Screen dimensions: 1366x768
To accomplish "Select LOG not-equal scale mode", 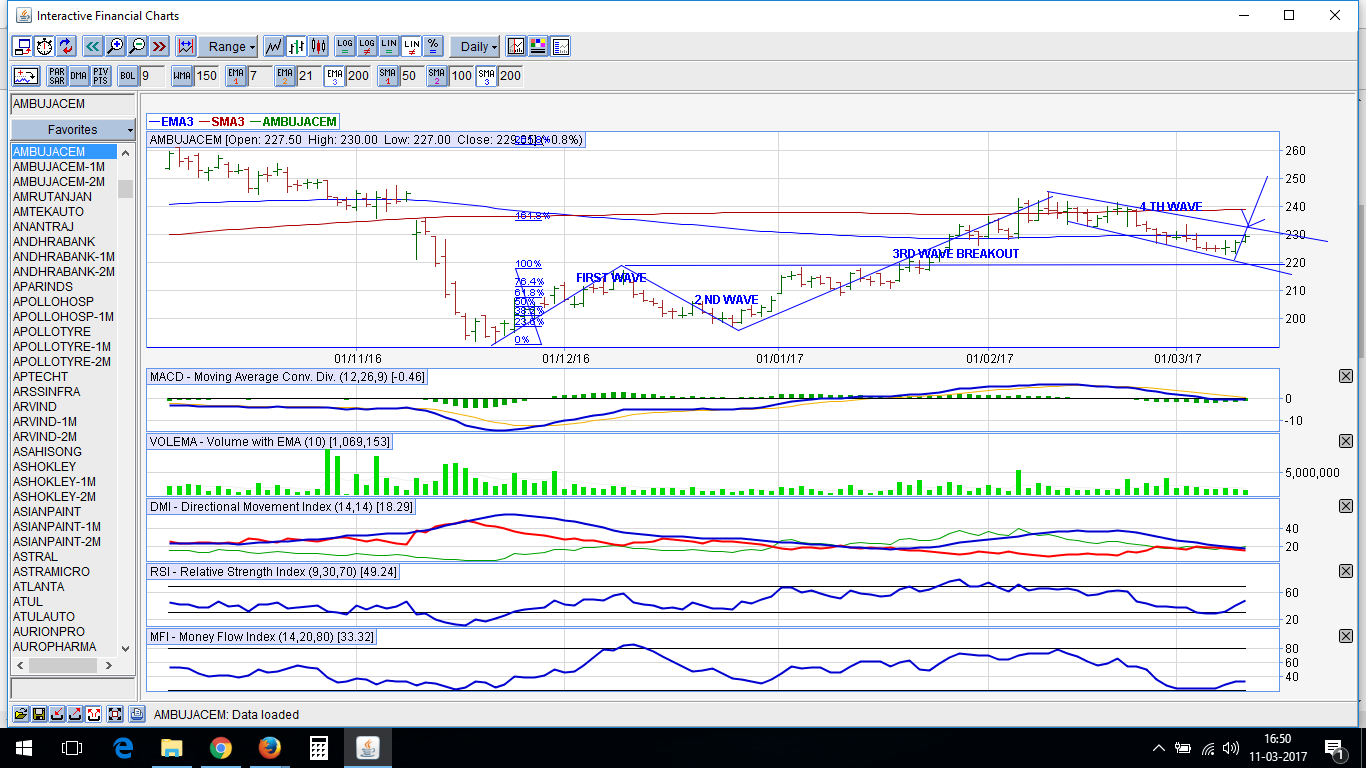I will (367, 46).
